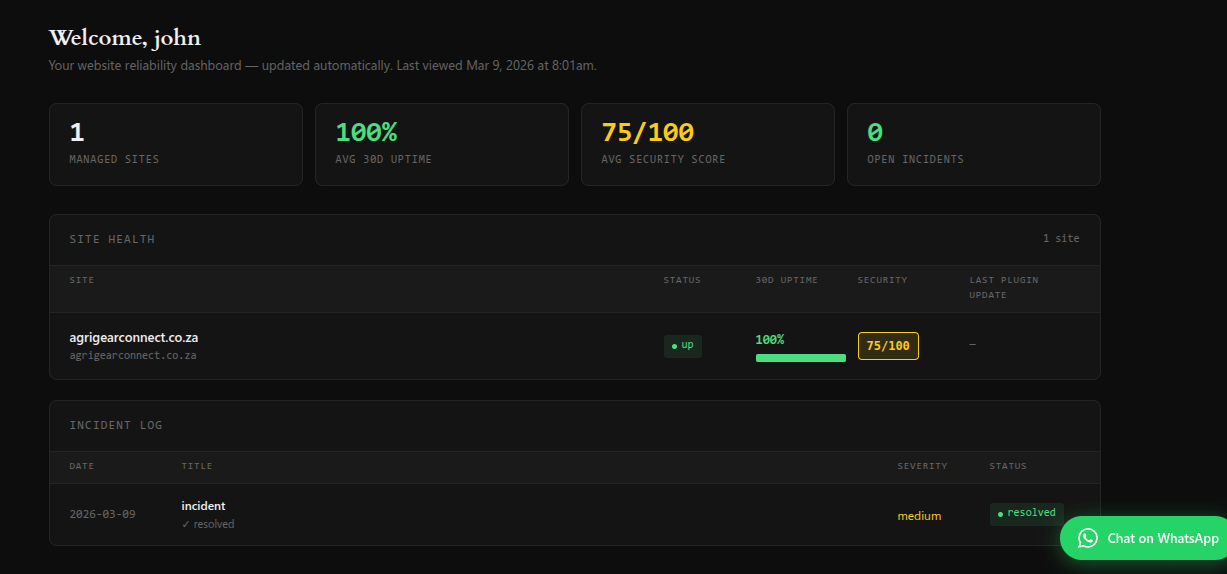Image resolution: width=1227 pixels, height=574 pixels.
Task: Click the 75/100 security score badge
Action: 888,346
